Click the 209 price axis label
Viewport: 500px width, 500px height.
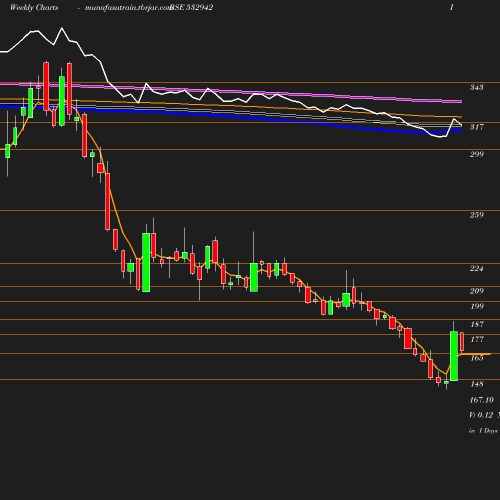click(477, 291)
